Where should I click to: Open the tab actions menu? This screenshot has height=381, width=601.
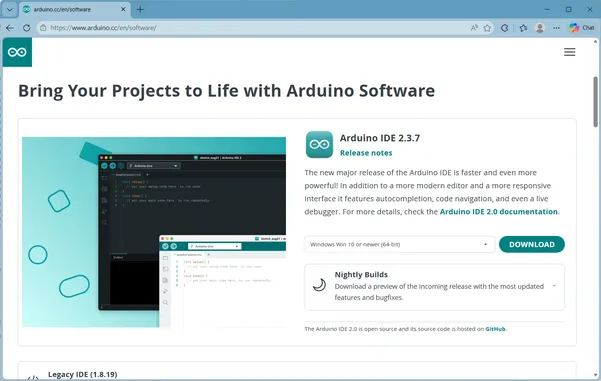[x=10, y=9]
